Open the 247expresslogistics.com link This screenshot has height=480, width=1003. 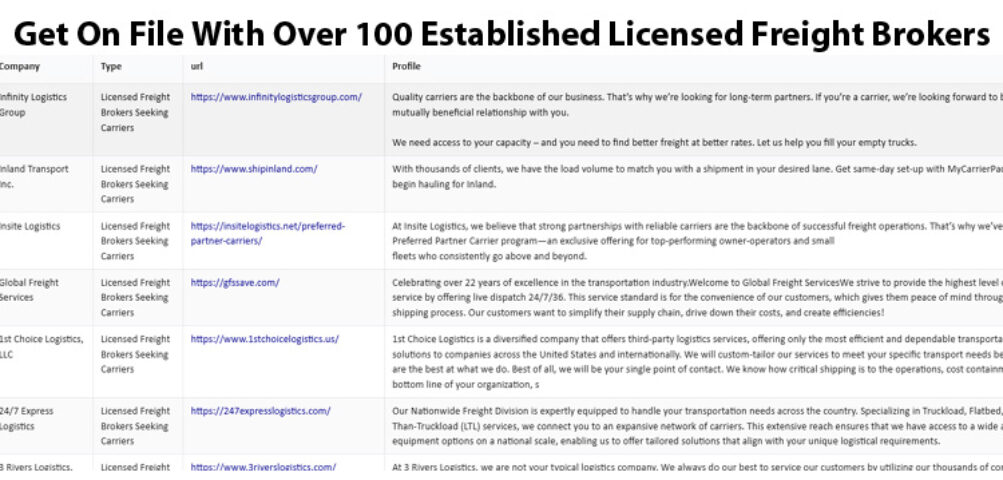(260, 411)
